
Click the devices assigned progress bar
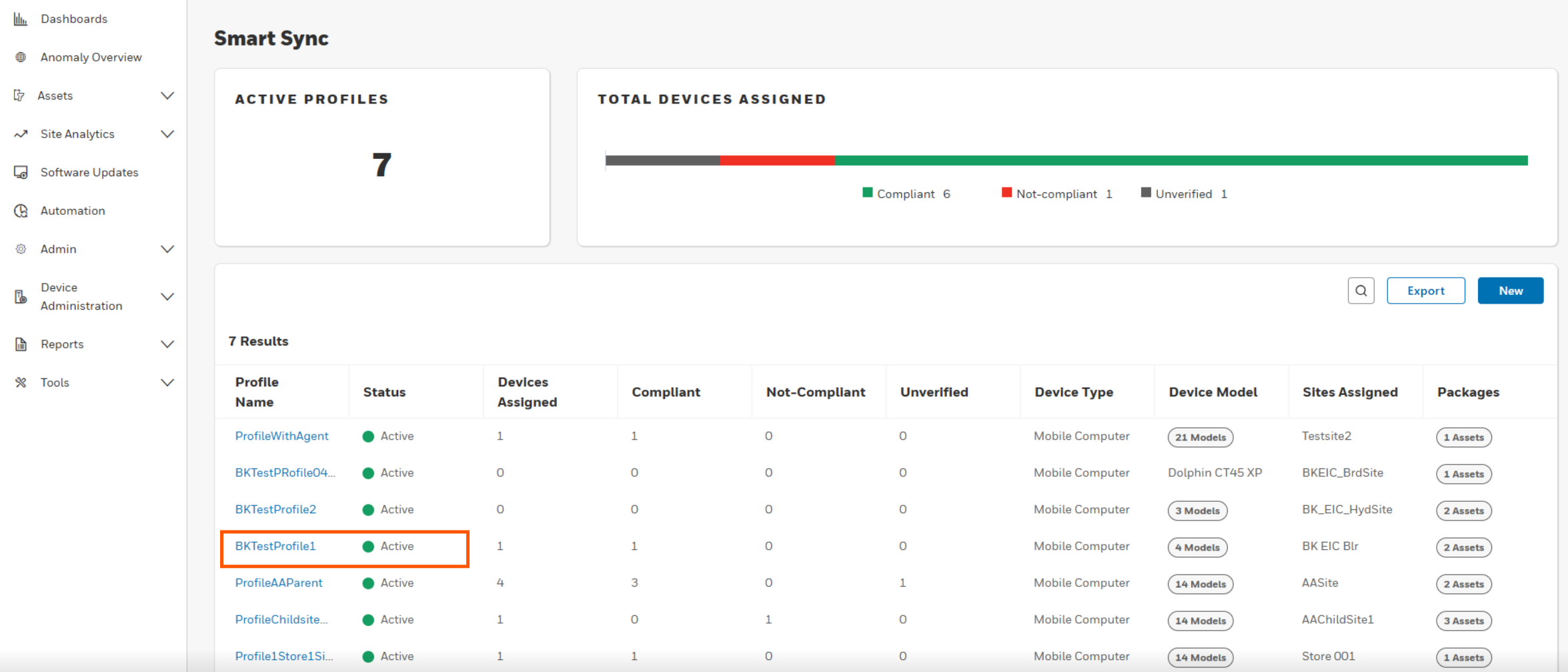(x=1067, y=160)
